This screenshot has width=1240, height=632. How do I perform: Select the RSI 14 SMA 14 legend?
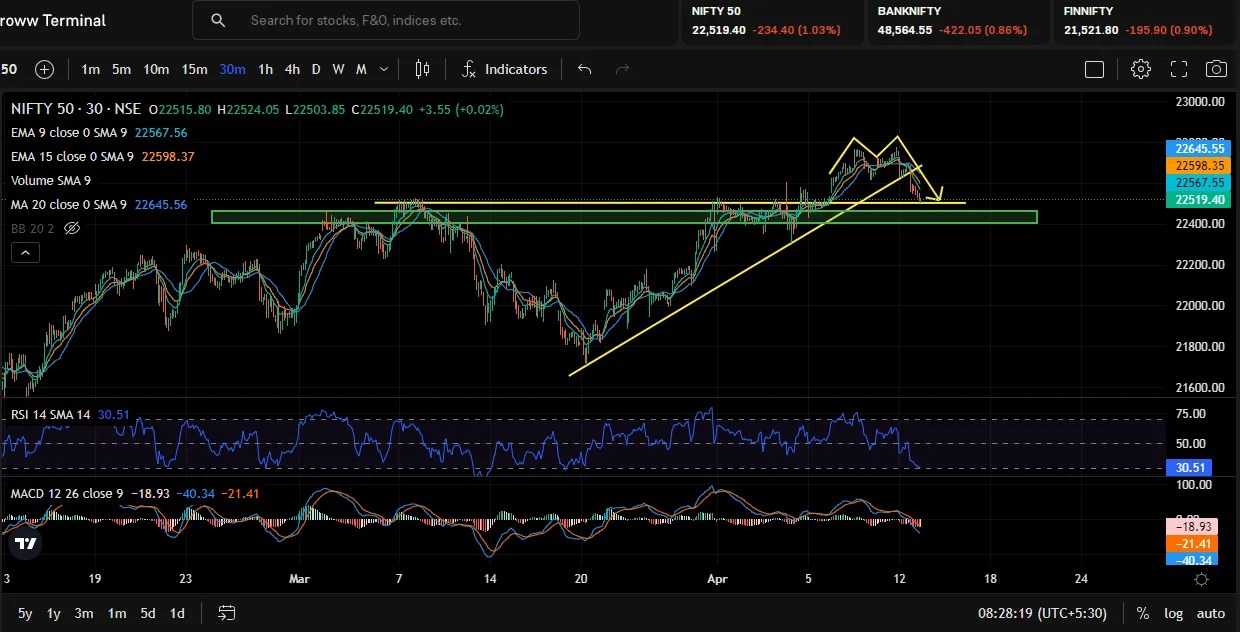pyautogui.click(x=50, y=414)
